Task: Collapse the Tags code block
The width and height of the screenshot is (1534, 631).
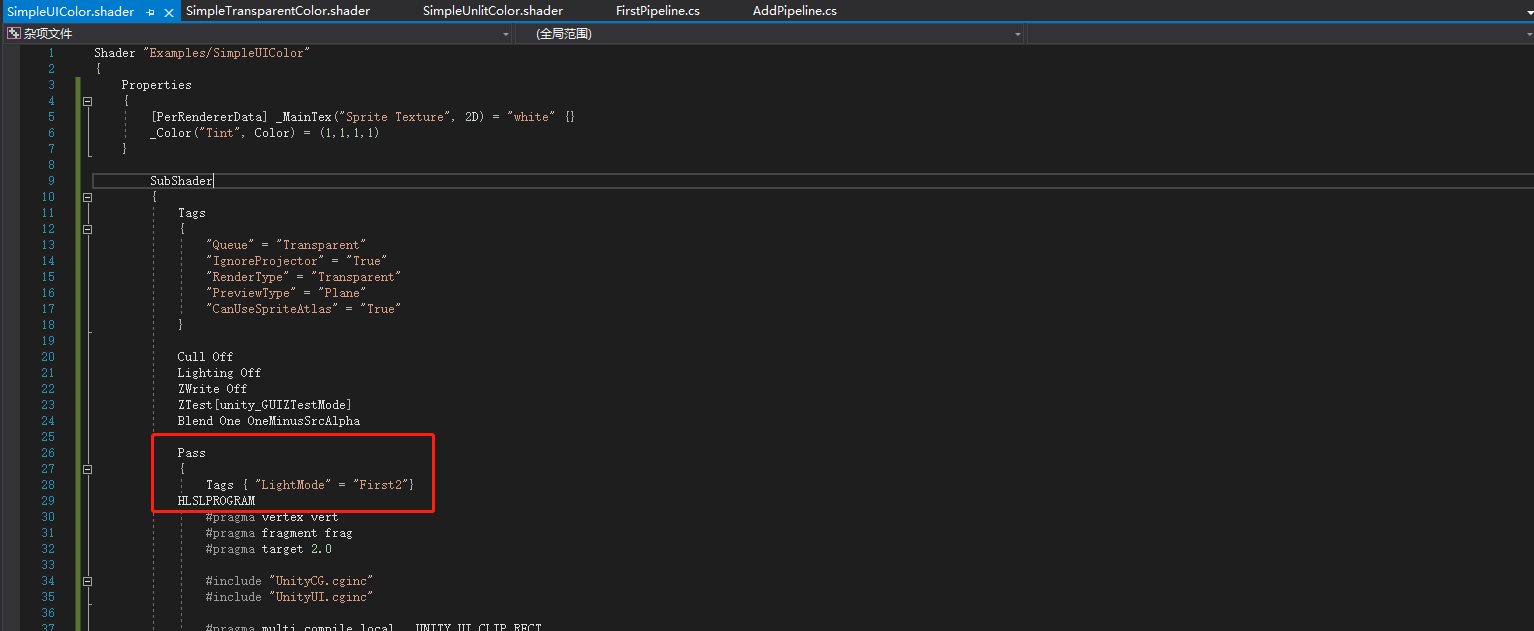Action: click(x=87, y=228)
